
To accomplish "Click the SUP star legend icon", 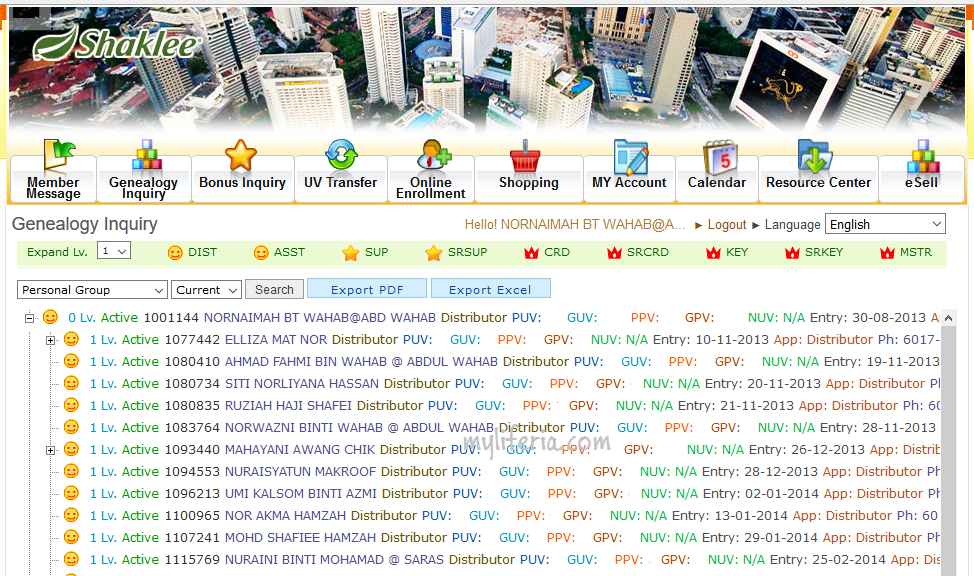I will point(350,253).
